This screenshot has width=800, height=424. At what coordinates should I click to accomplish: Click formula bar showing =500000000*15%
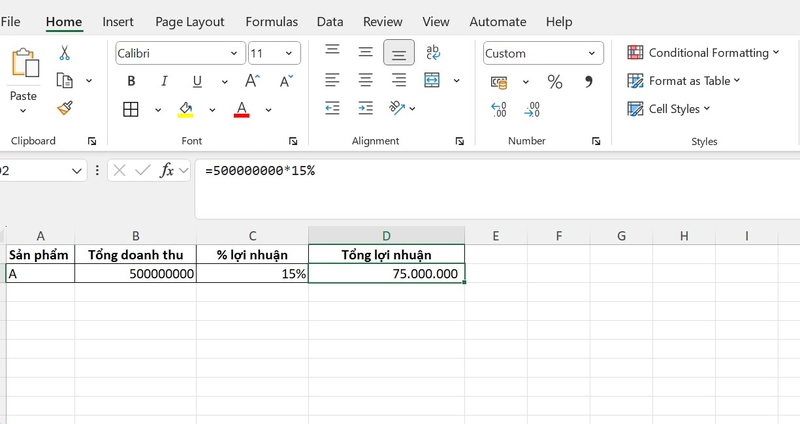click(497, 189)
